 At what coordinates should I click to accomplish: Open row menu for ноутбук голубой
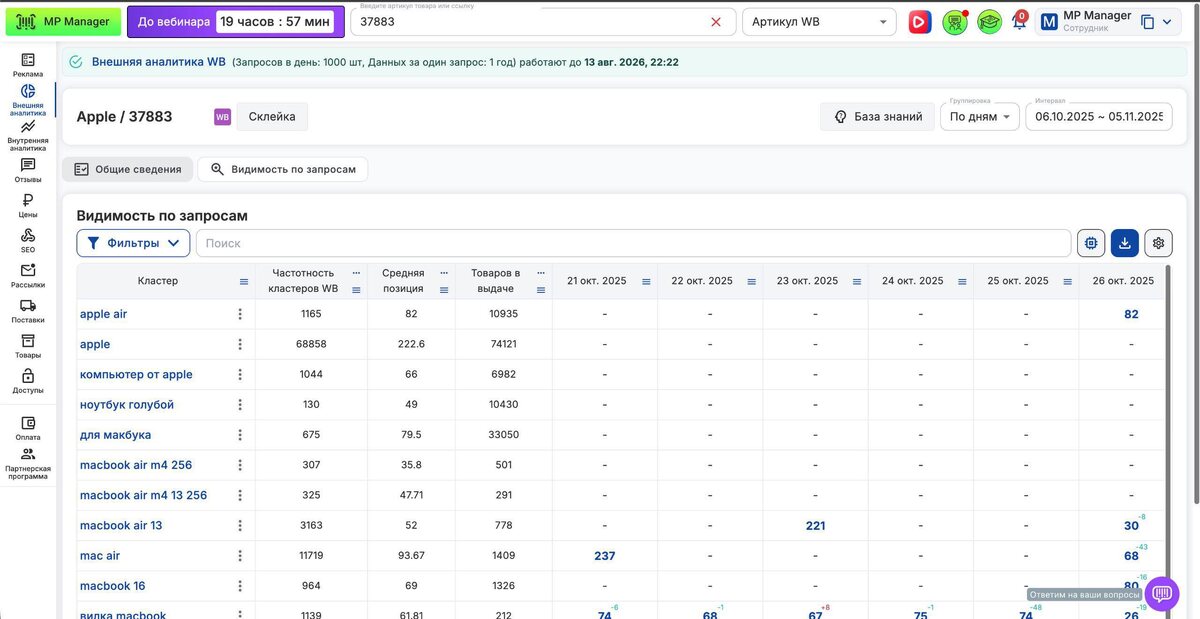[240, 405]
